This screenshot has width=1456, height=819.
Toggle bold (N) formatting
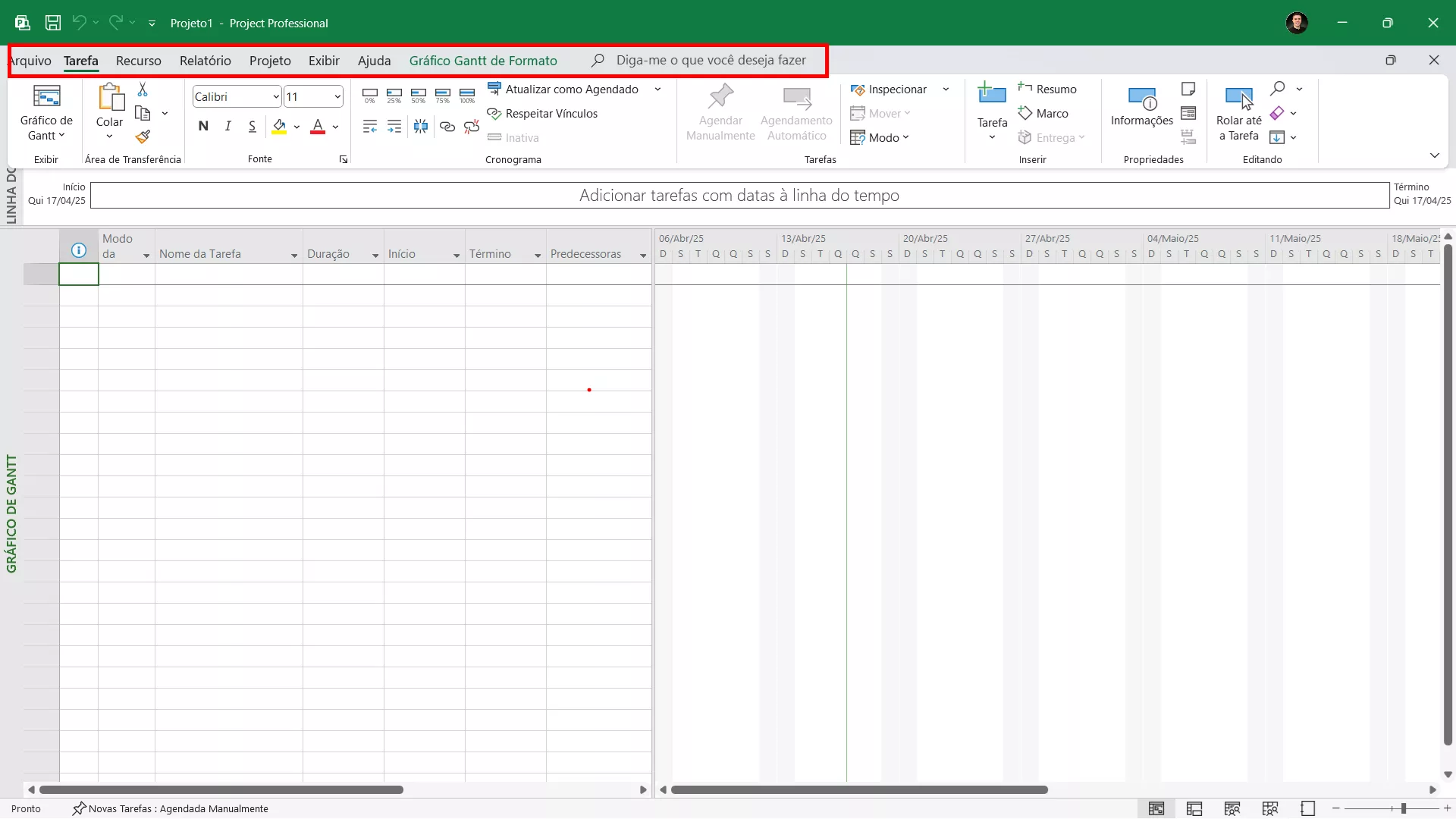click(x=203, y=127)
